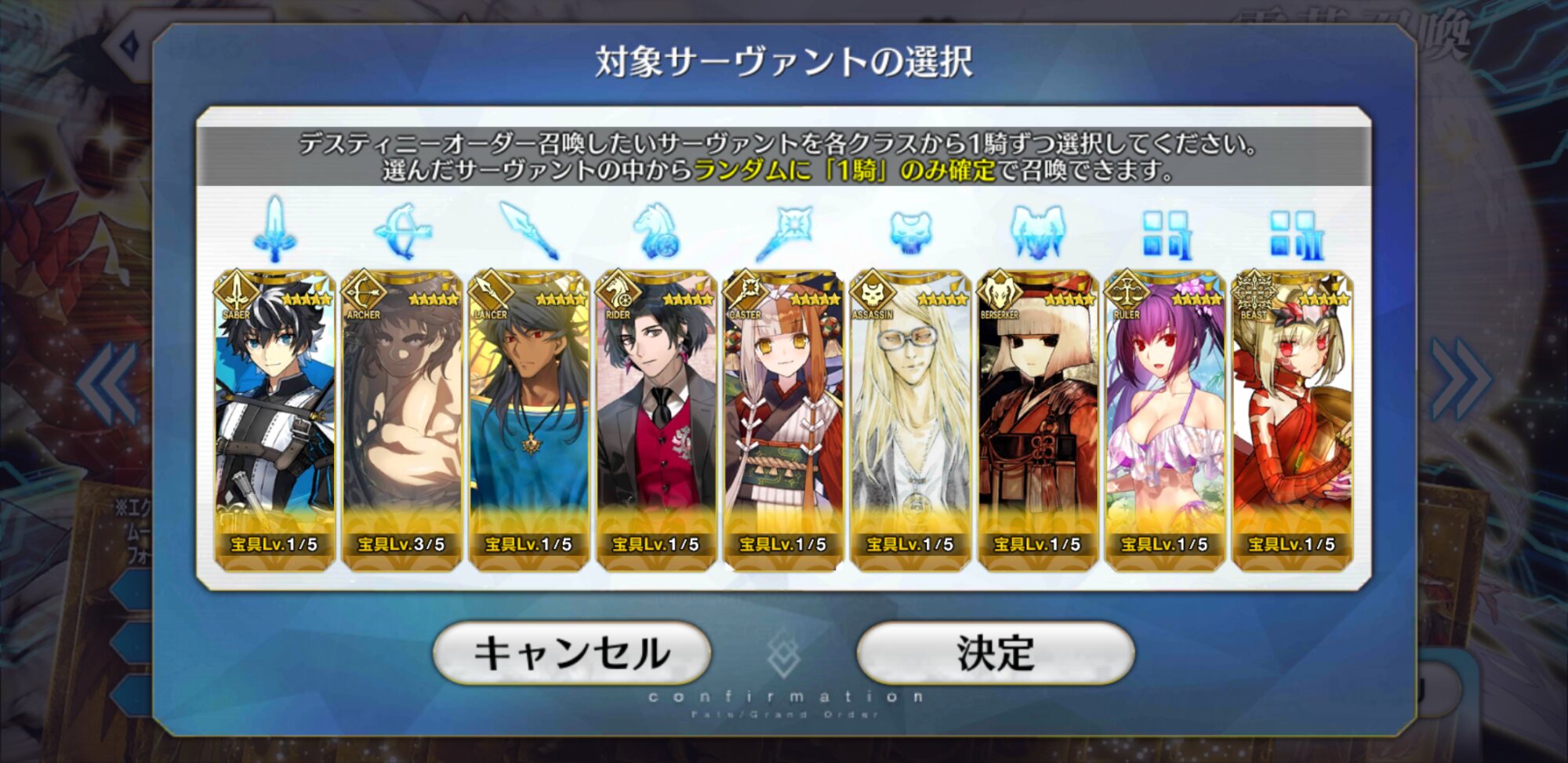The height and width of the screenshot is (763, 1568).
Task: Select the Caster class staff icon
Action: click(x=783, y=233)
